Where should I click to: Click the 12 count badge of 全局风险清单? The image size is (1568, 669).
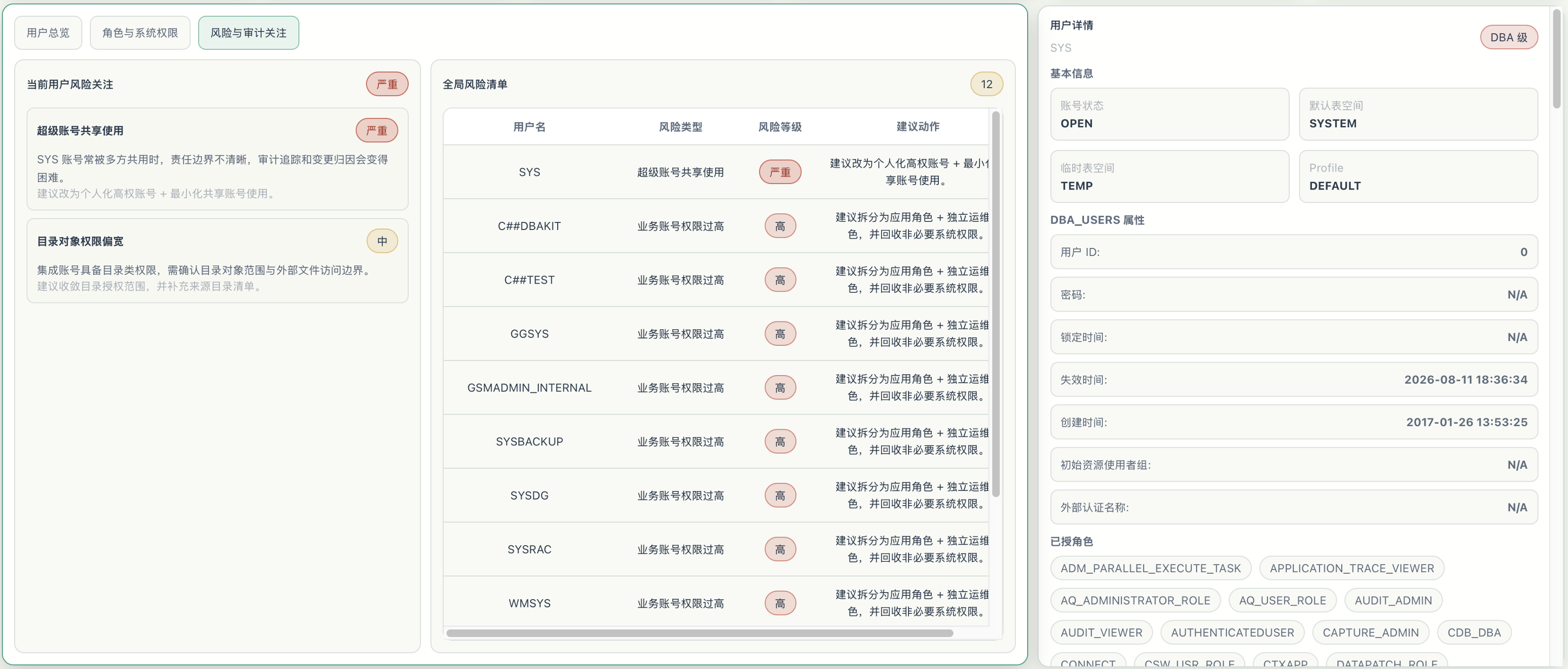pos(986,84)
